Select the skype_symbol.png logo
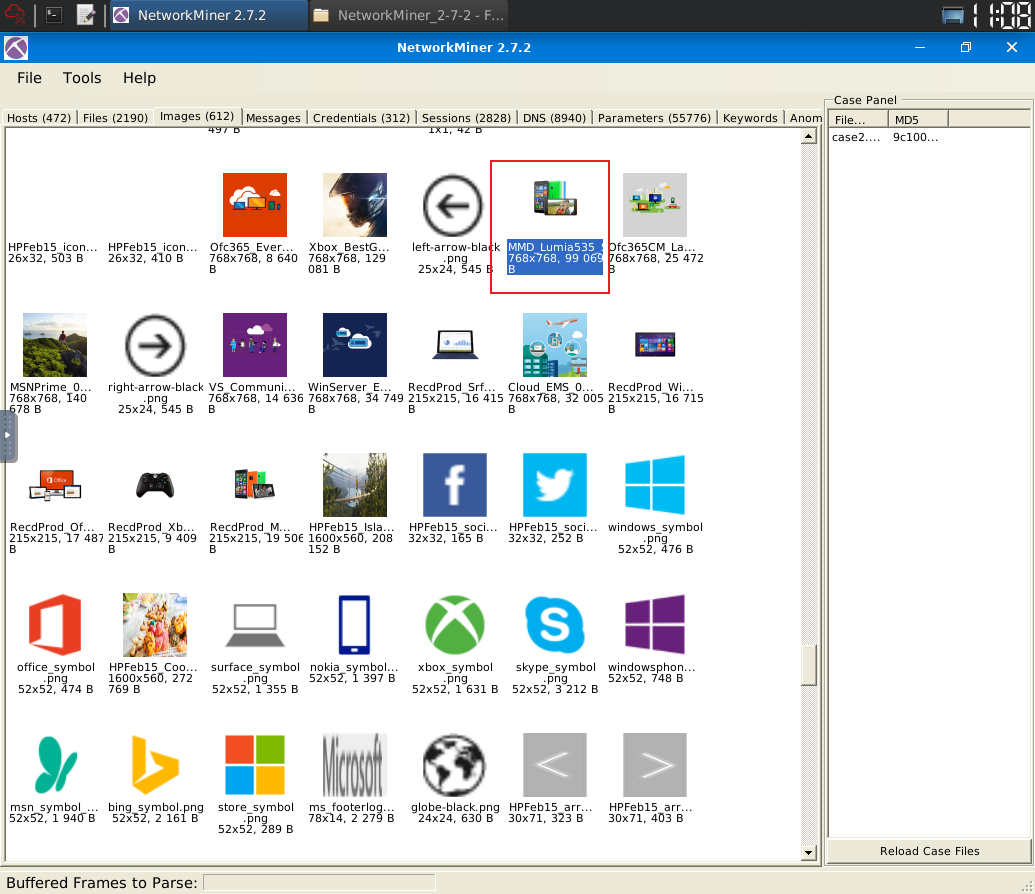Viewport: 1035px width, 894px height. (x=554, y=625)
